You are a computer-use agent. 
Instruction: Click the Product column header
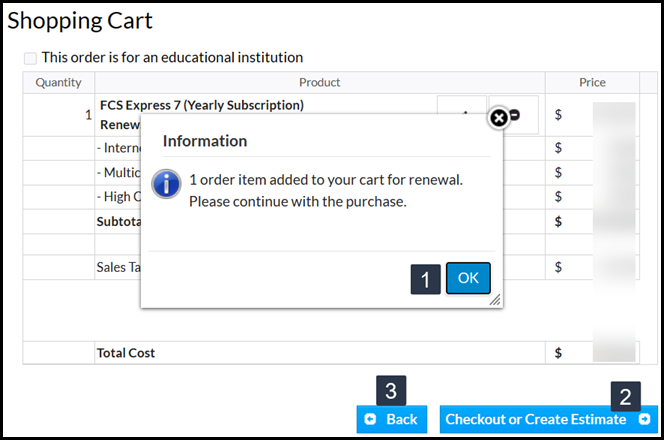click(319, 82)
